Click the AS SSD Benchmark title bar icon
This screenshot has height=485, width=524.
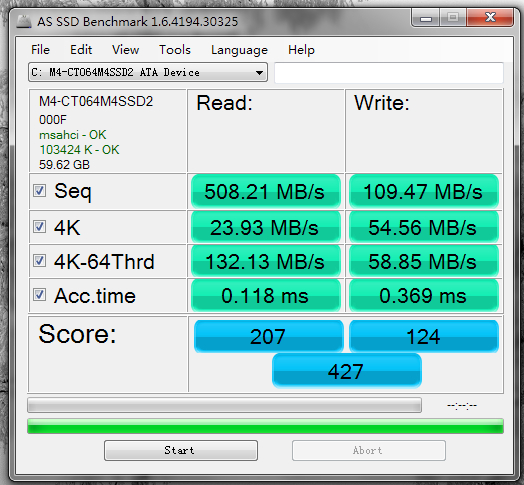[24, 22]
